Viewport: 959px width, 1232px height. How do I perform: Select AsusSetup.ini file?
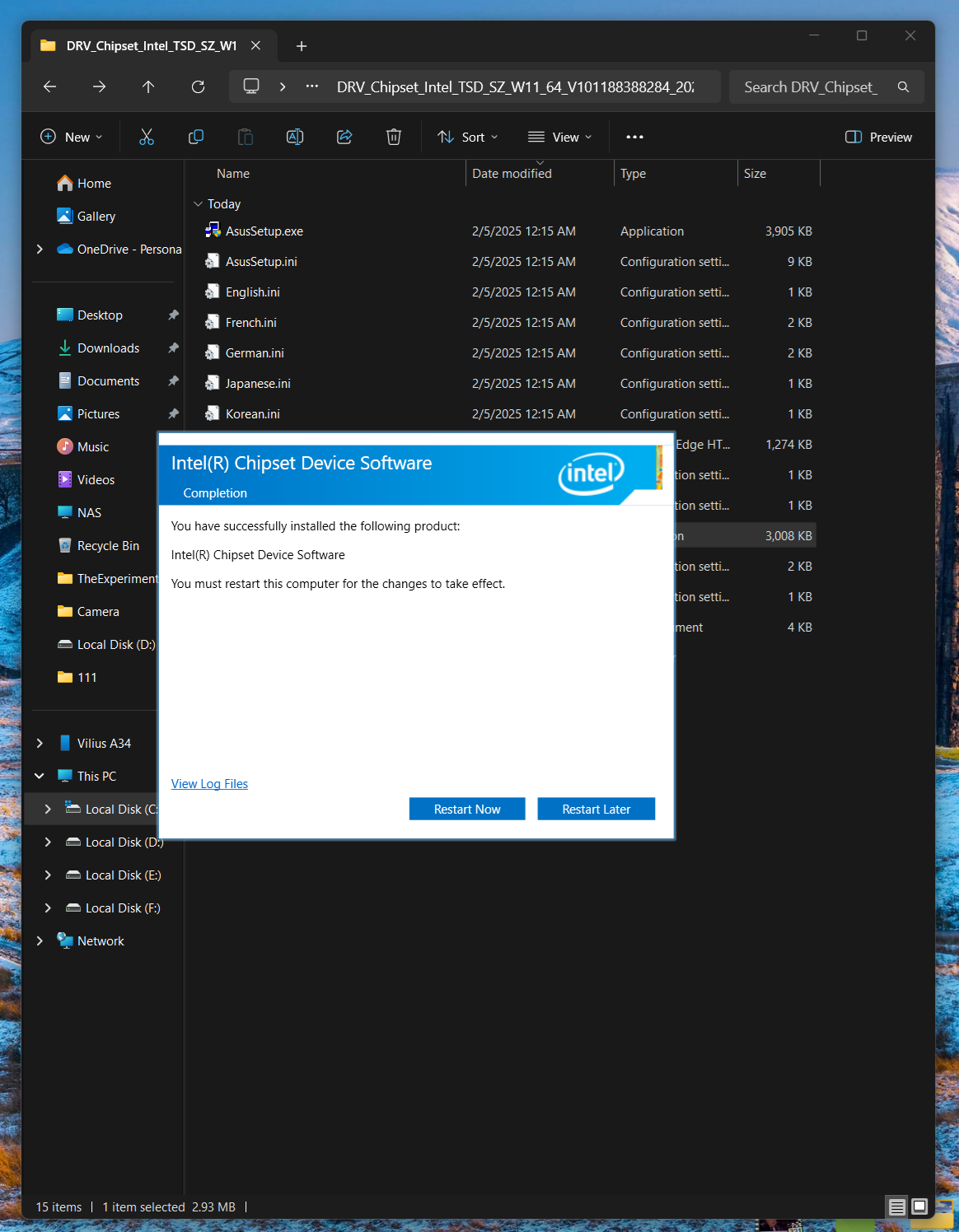point(261,262)
